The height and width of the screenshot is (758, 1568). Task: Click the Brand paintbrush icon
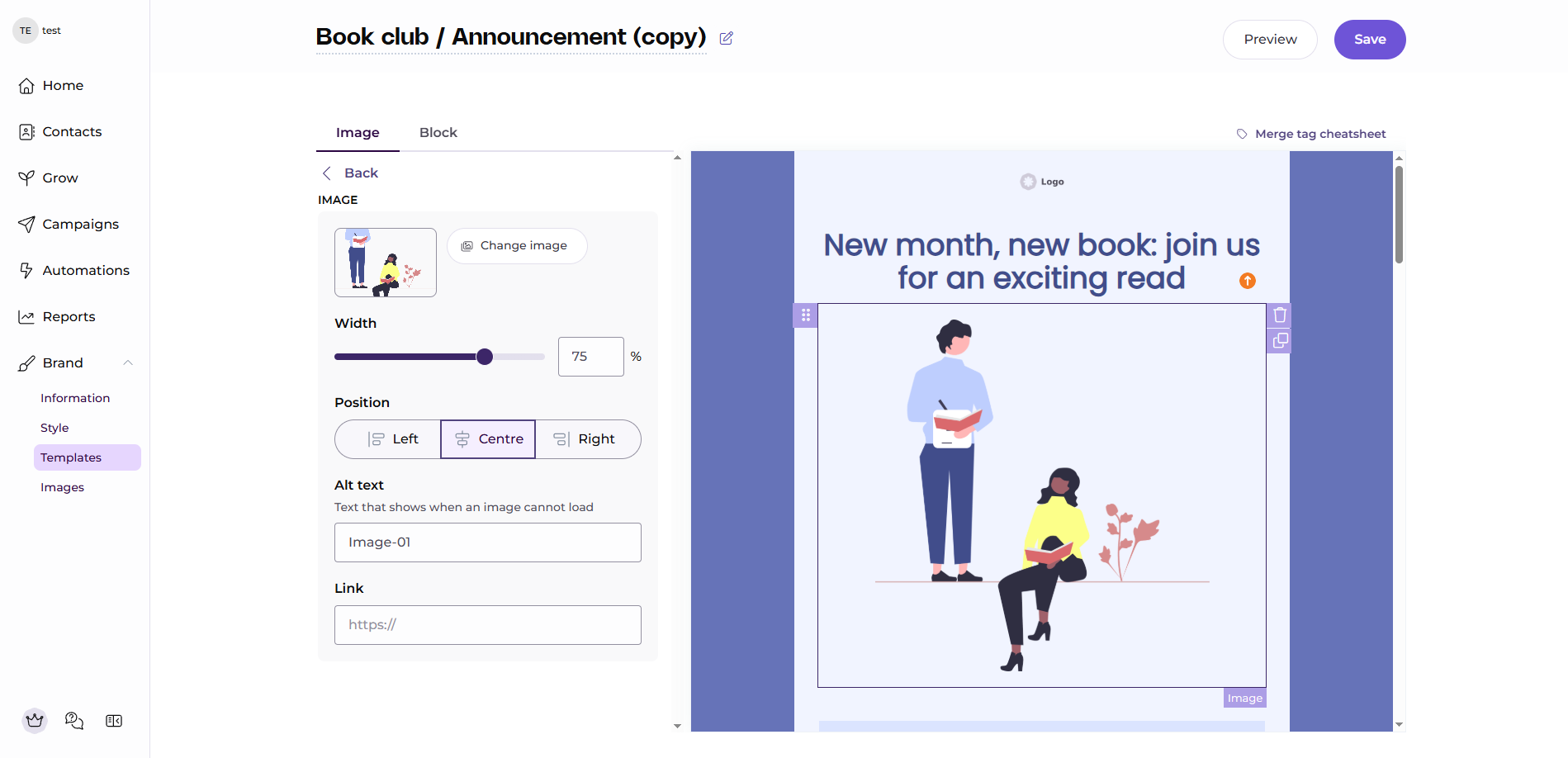[26, 363]
